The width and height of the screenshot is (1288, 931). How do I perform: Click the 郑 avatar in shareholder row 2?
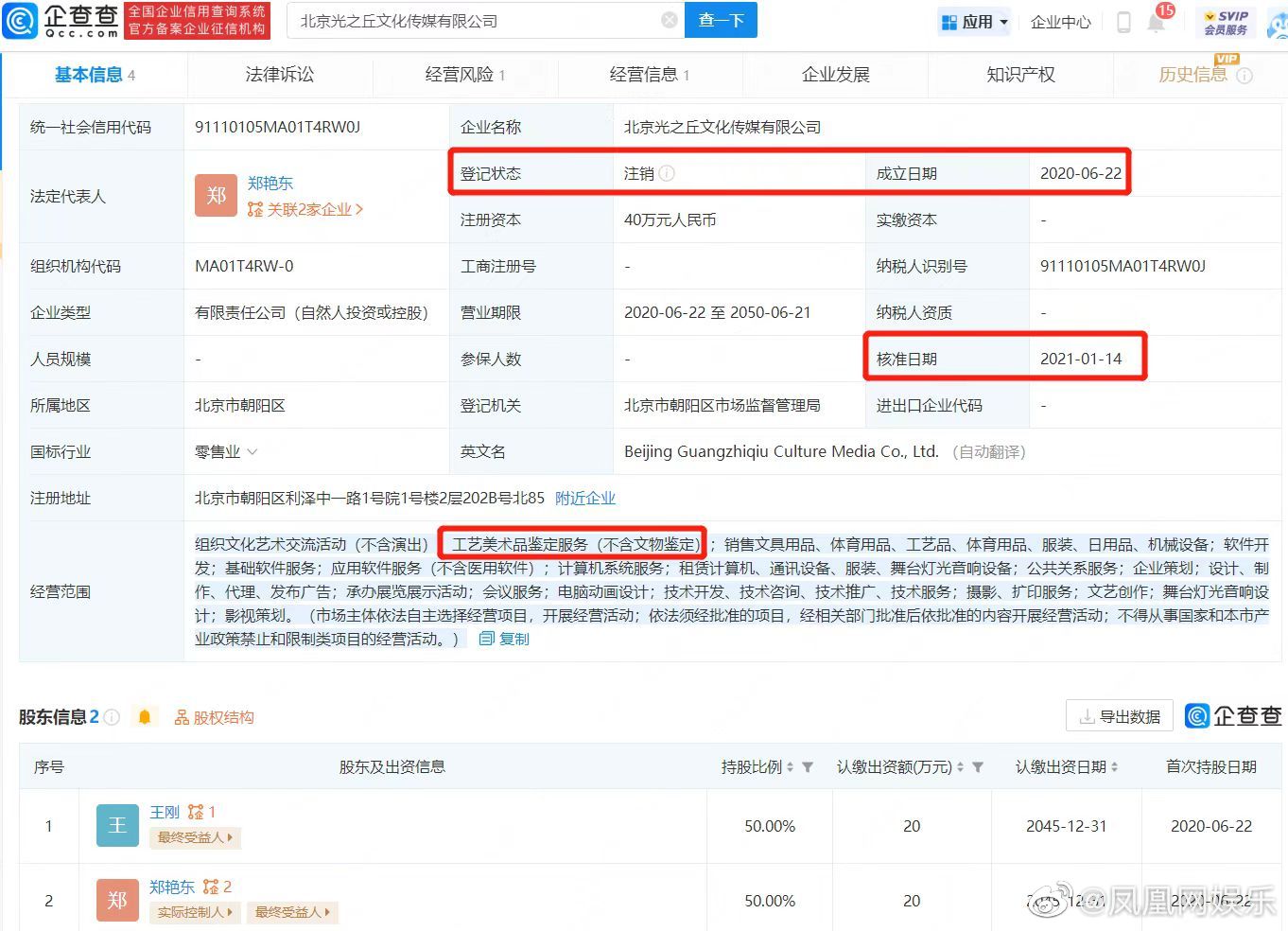coord(117,900)
